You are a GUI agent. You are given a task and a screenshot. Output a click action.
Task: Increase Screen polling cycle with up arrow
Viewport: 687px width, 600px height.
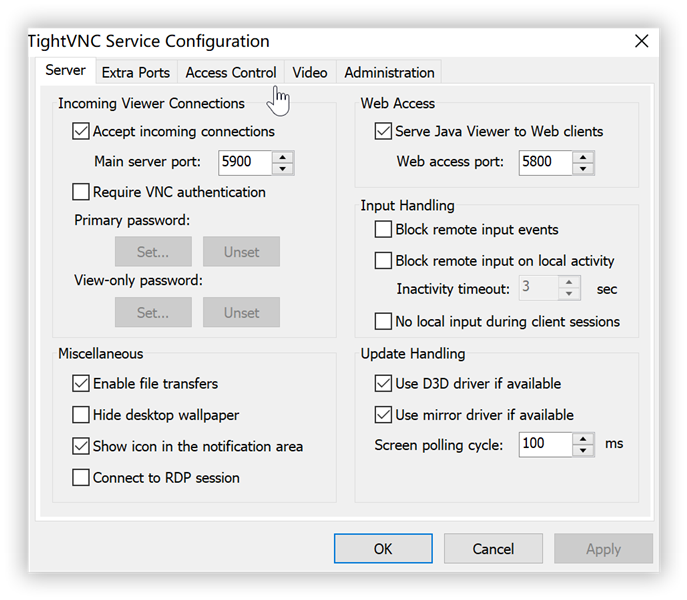(583, 439)
